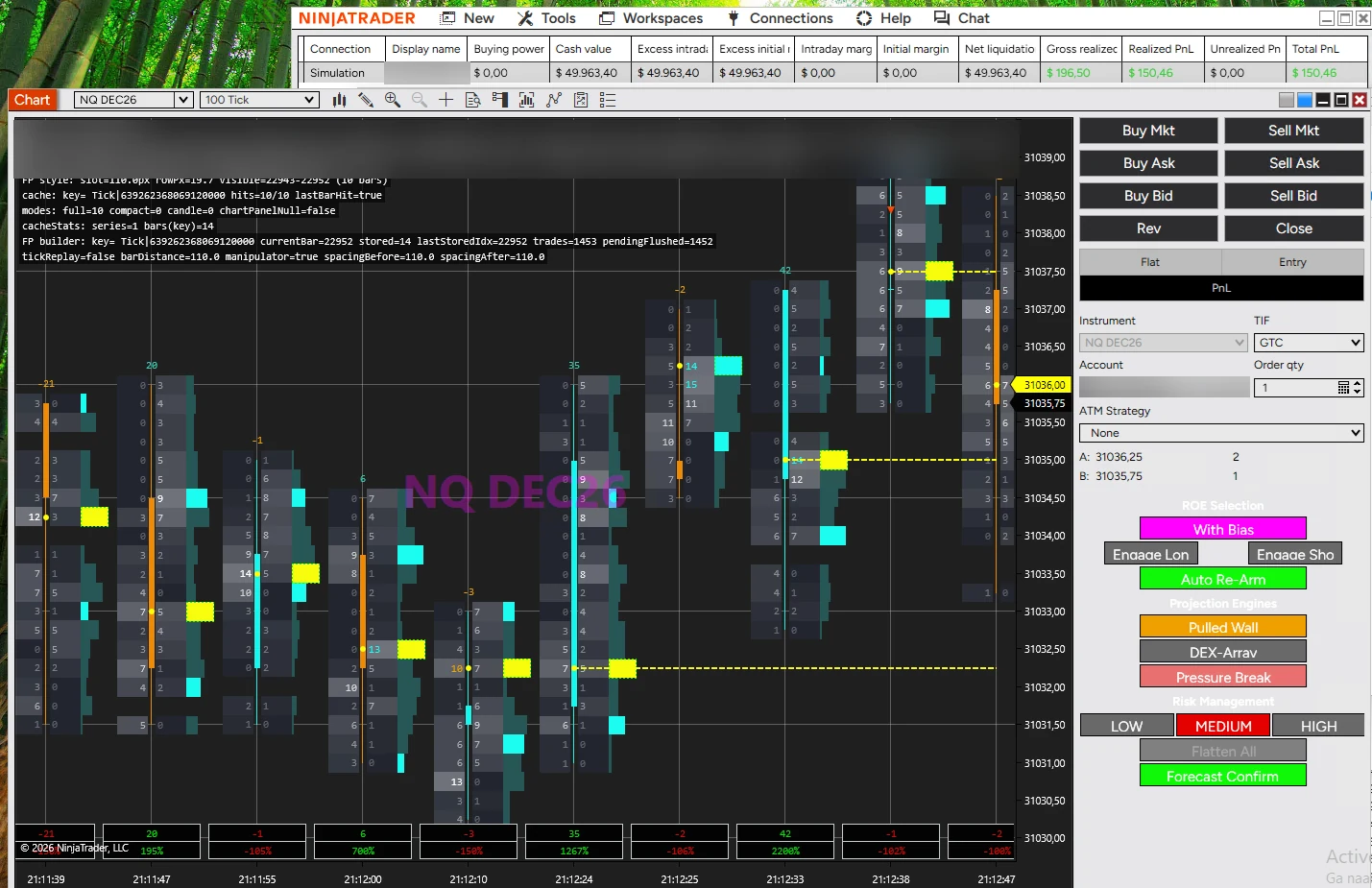Toggle the chart trader panel icon
Viewport: 1372px width, 888px height.
pyautogui.click(x=499, y=100)
